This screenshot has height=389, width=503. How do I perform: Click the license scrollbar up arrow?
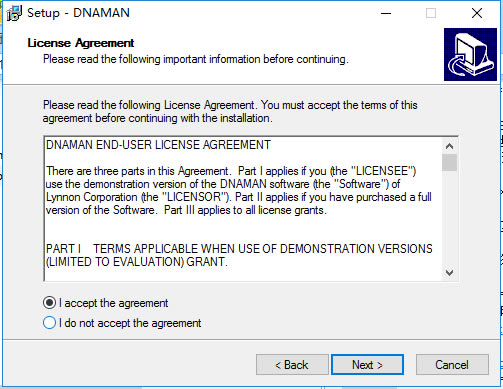point(449,146)
